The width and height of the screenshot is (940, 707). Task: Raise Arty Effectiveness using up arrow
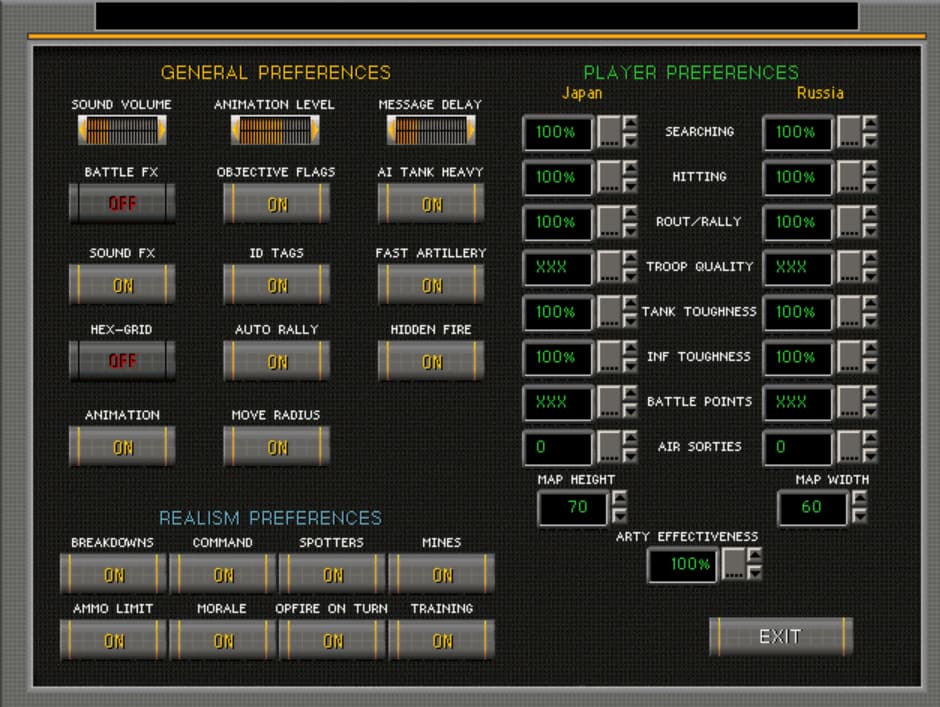click(x=754, y=557)
